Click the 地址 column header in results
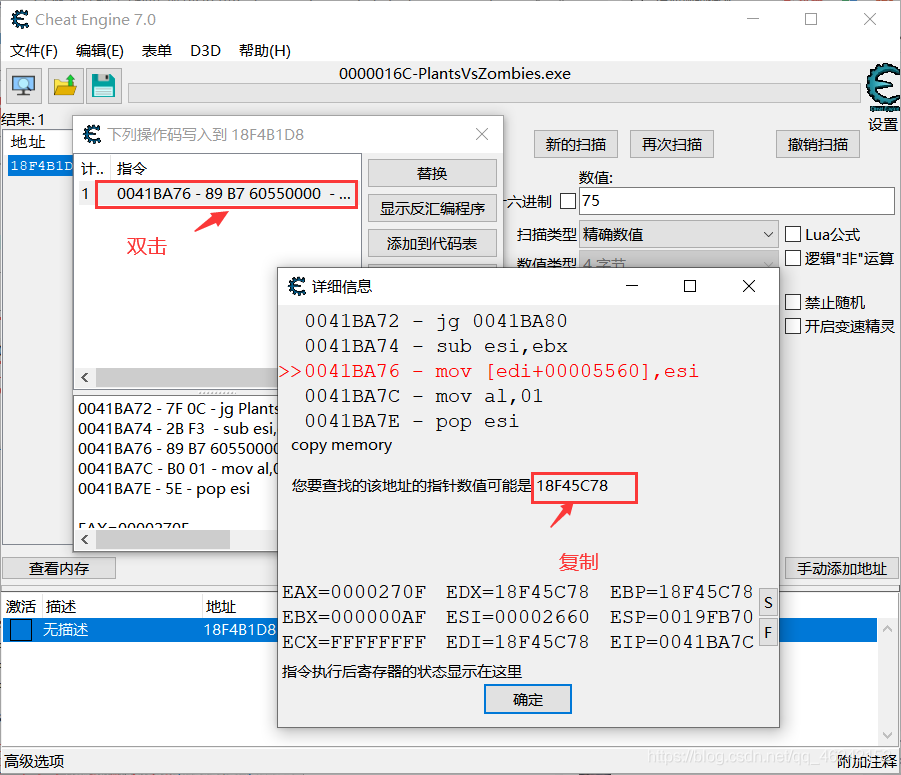 [28, 142]
